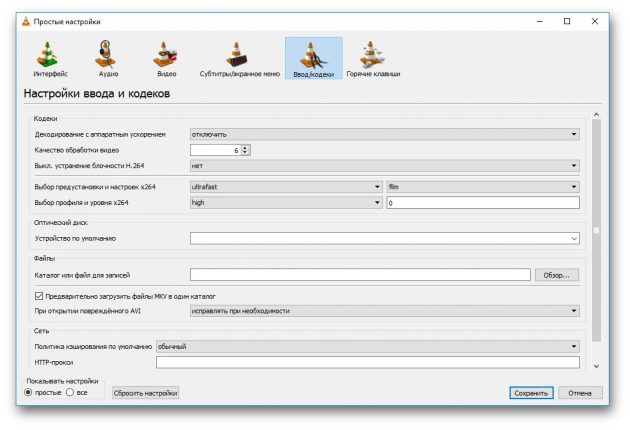This screenshot has width=630, height=430.
Task: Click the record directory or file input field
Action: [x=360, y=275]
